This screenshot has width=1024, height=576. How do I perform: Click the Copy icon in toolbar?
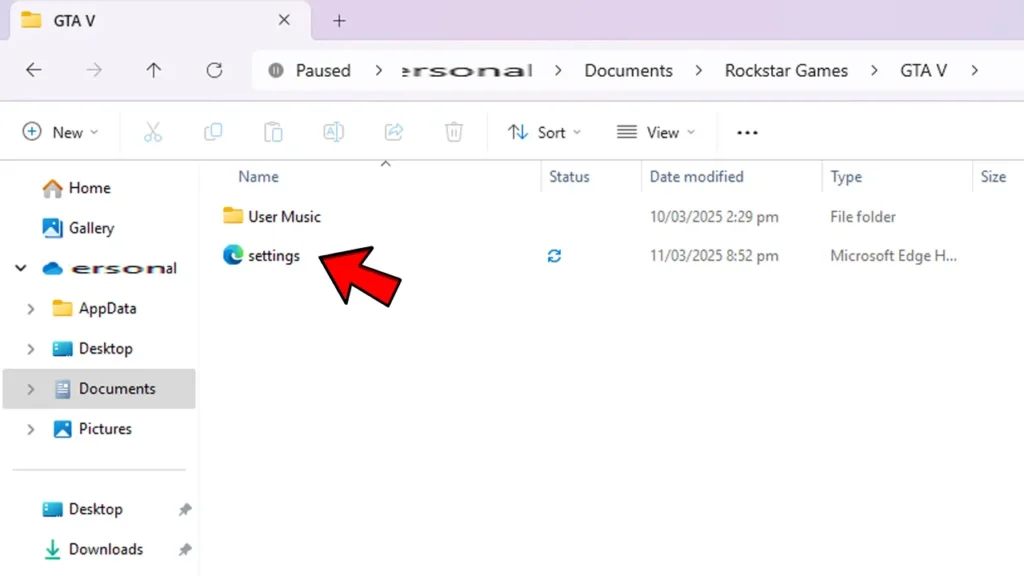pyautogui.click(x=213, y=132)
